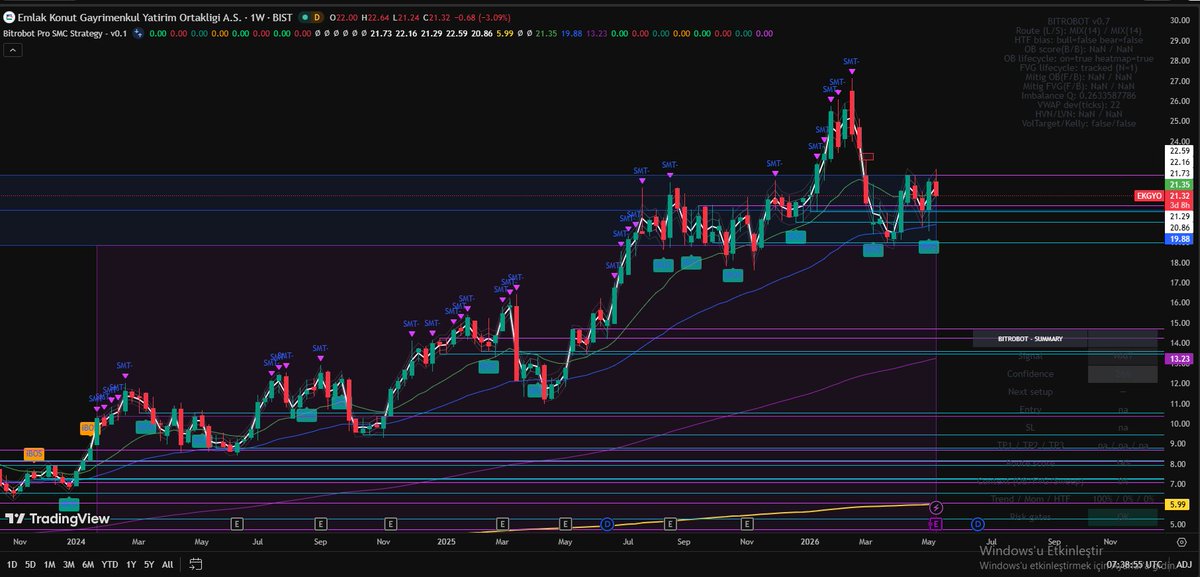
Task: Select the 1D time range
Action: [12, 565]
